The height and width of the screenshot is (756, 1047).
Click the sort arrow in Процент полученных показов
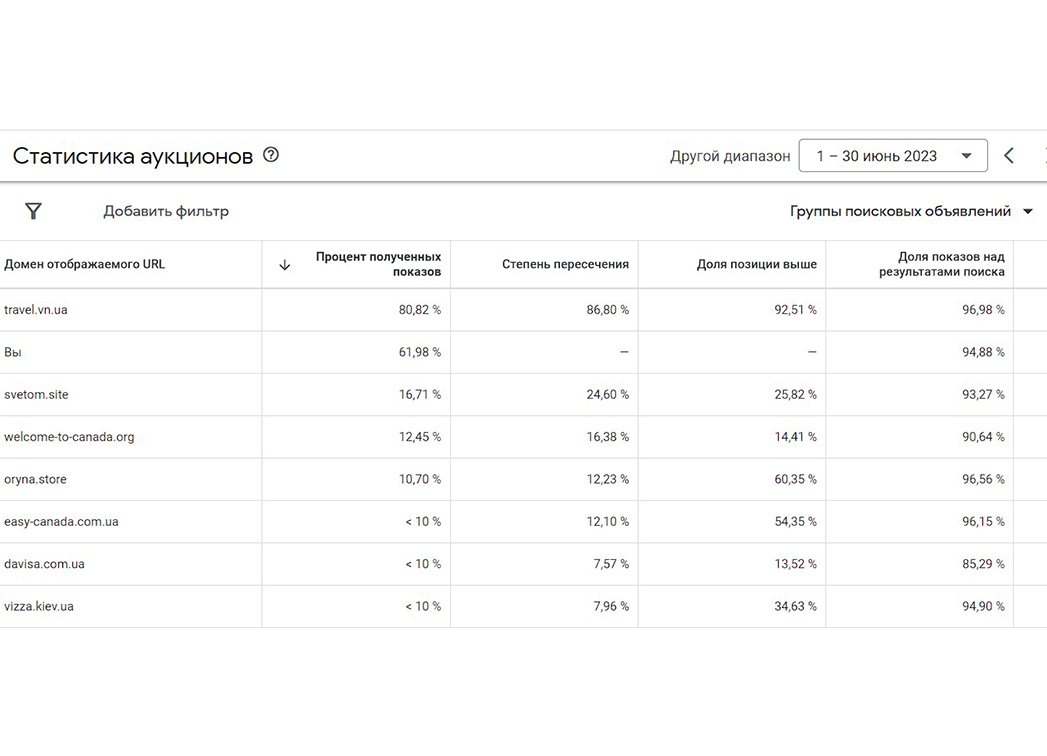point(284,264)
